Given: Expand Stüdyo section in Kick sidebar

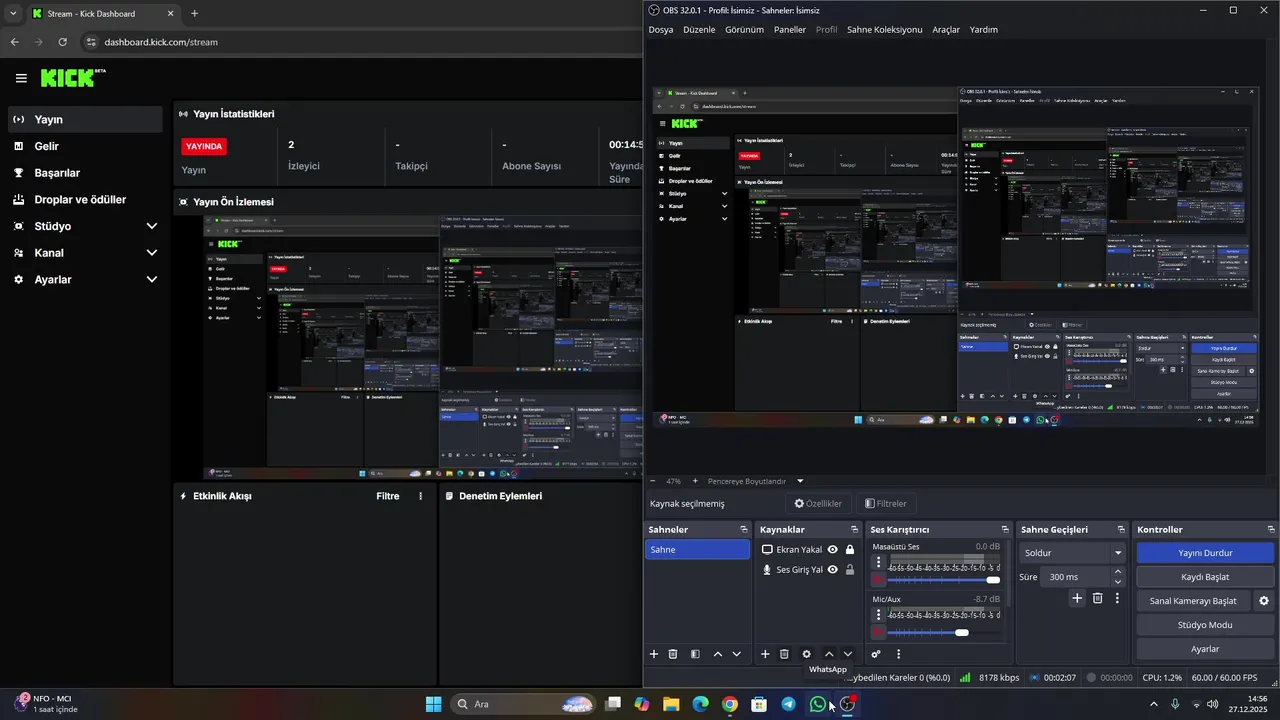Looking at the screenshot, I should pos(152,226).
